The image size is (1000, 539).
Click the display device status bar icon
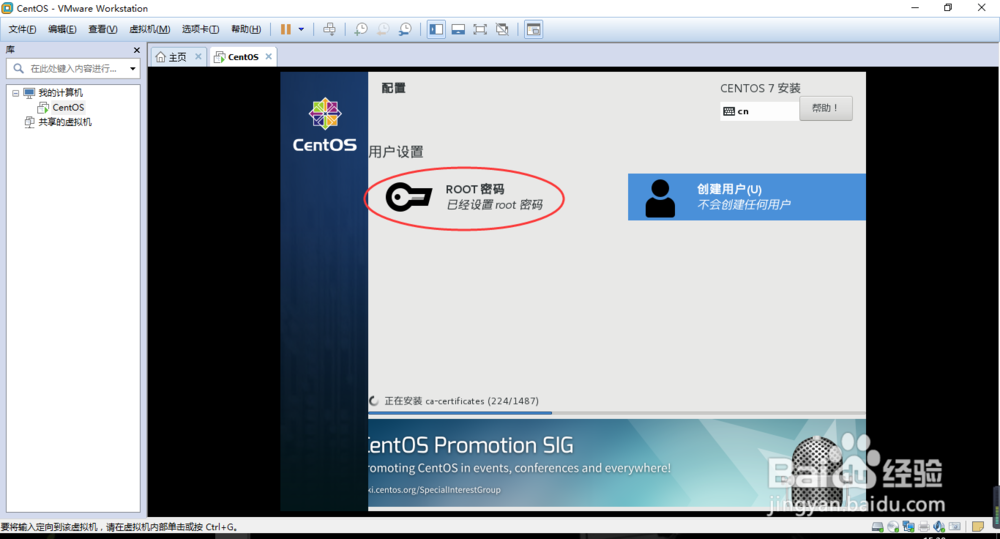[x=955, y=527]
